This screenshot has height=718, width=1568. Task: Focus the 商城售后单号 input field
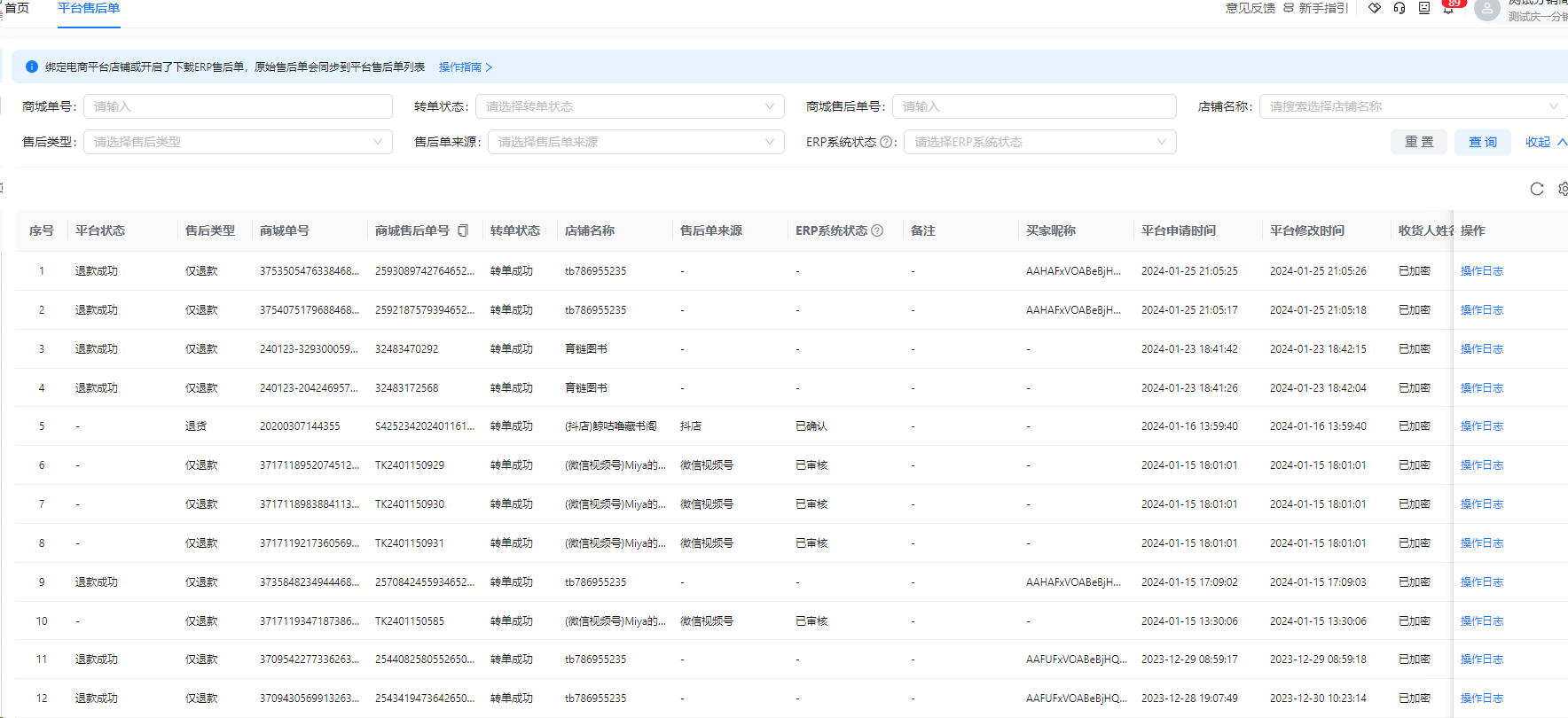coord(1034,106)
